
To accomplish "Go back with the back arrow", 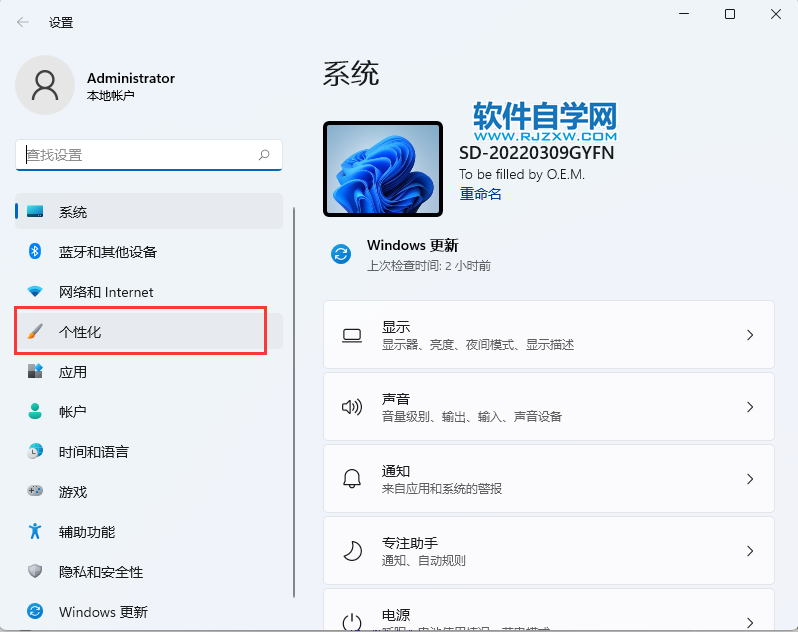I will (22, 22).
